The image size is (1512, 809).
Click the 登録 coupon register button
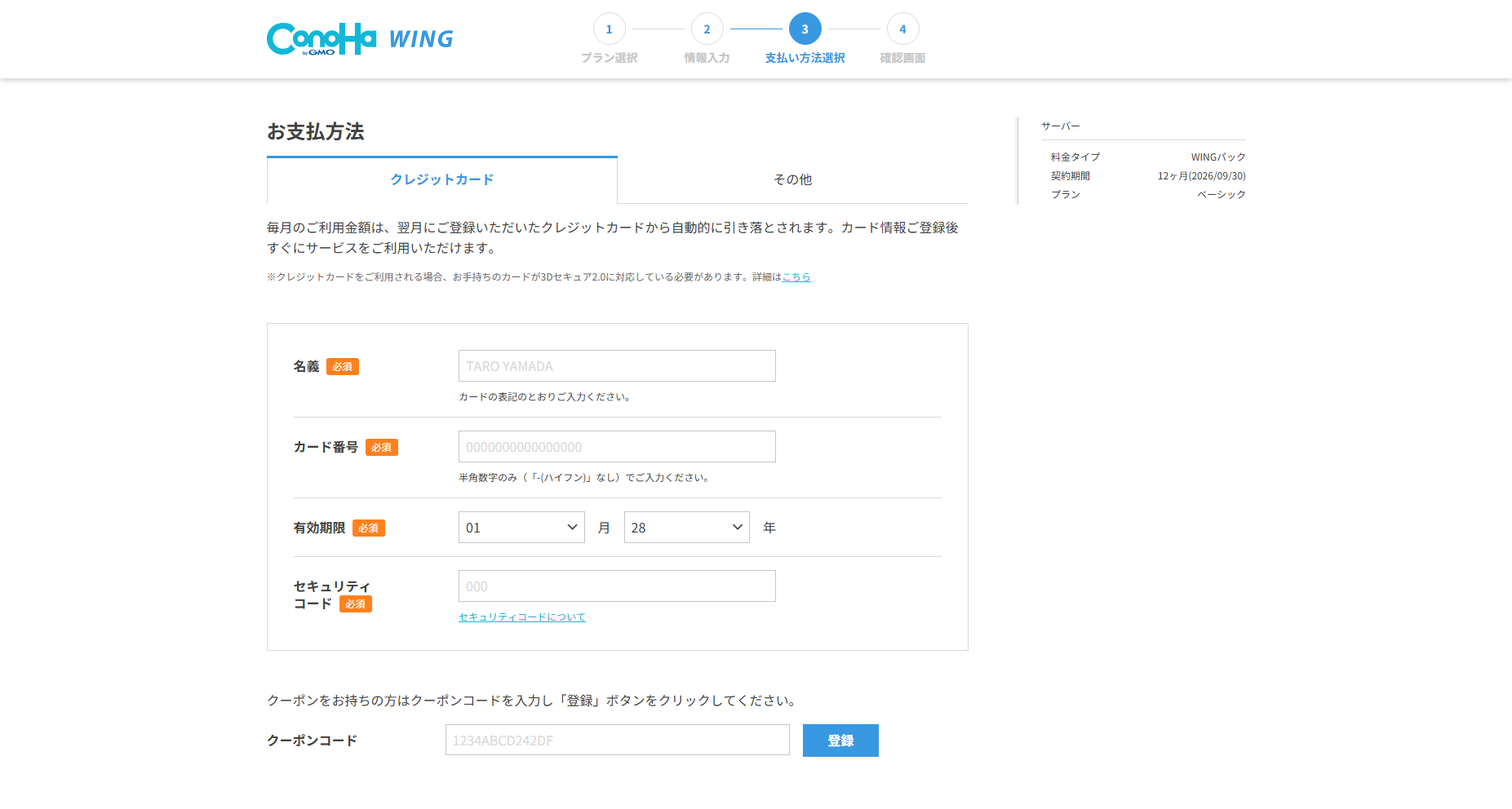point(840,740)
